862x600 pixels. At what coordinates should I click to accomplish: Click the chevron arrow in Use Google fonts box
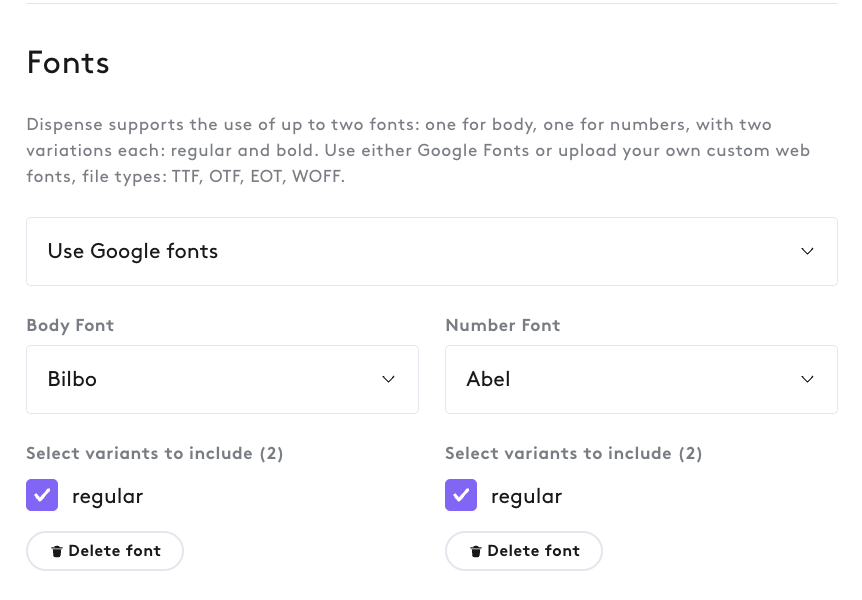(807, 251)
